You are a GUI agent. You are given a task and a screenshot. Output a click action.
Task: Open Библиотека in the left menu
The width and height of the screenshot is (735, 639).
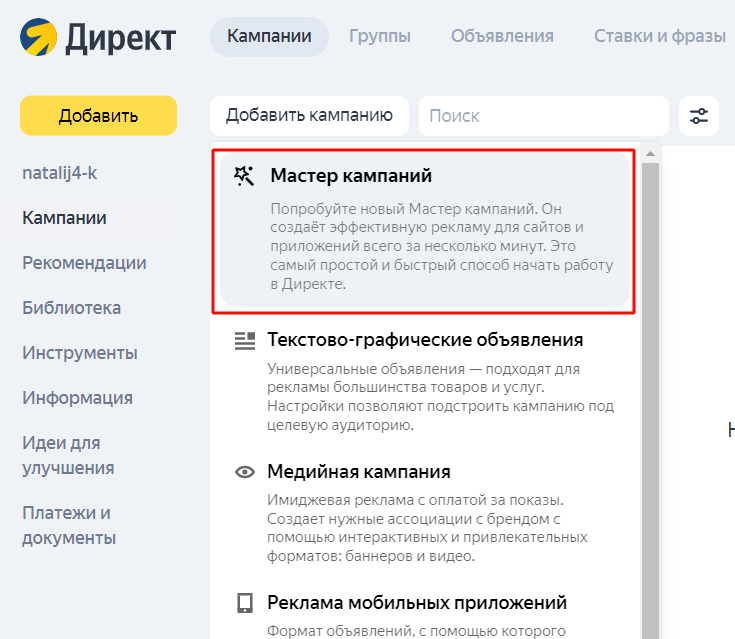click(x=71, y=308)
